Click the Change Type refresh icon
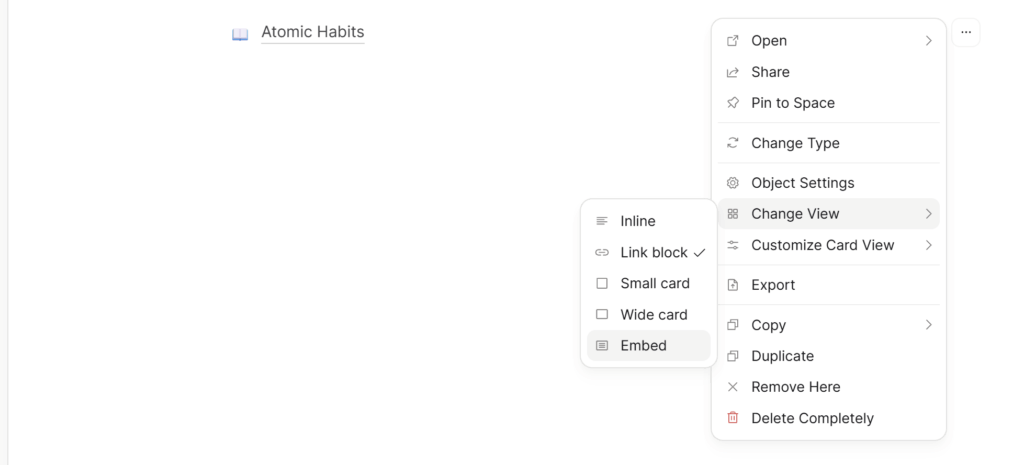Viewport: 1024px width, 465px height. coord(733,143)
